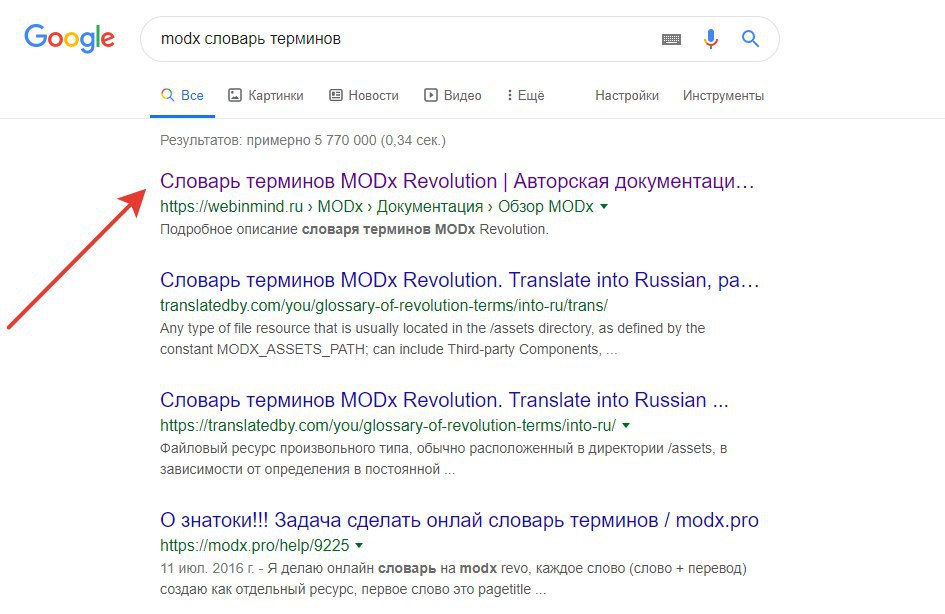Switch to the Все results tab
Viewport: 945px width, 614px height.
pos(183,96)
